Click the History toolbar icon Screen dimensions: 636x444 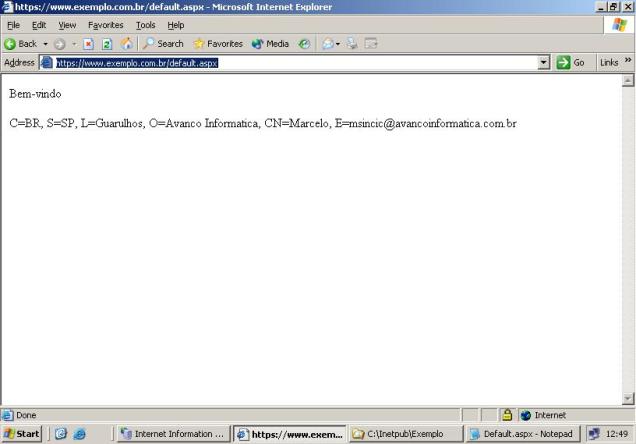304,44
